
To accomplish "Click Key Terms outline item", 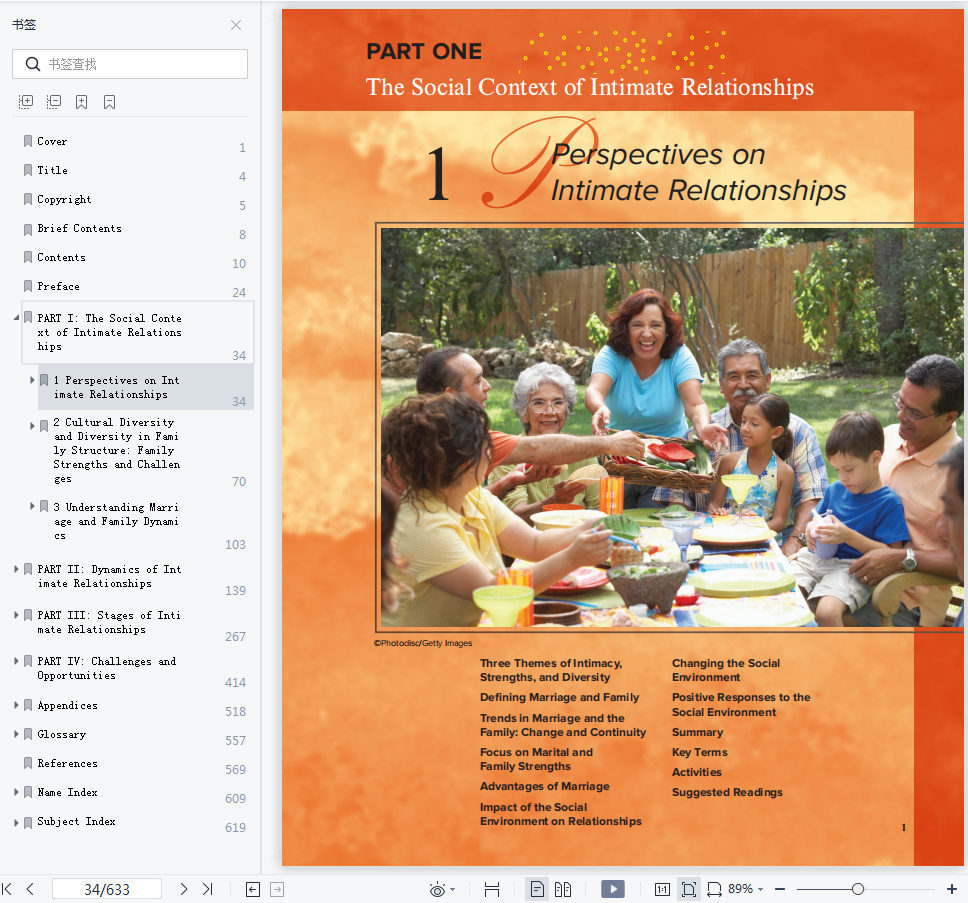I will click(699, 752).
